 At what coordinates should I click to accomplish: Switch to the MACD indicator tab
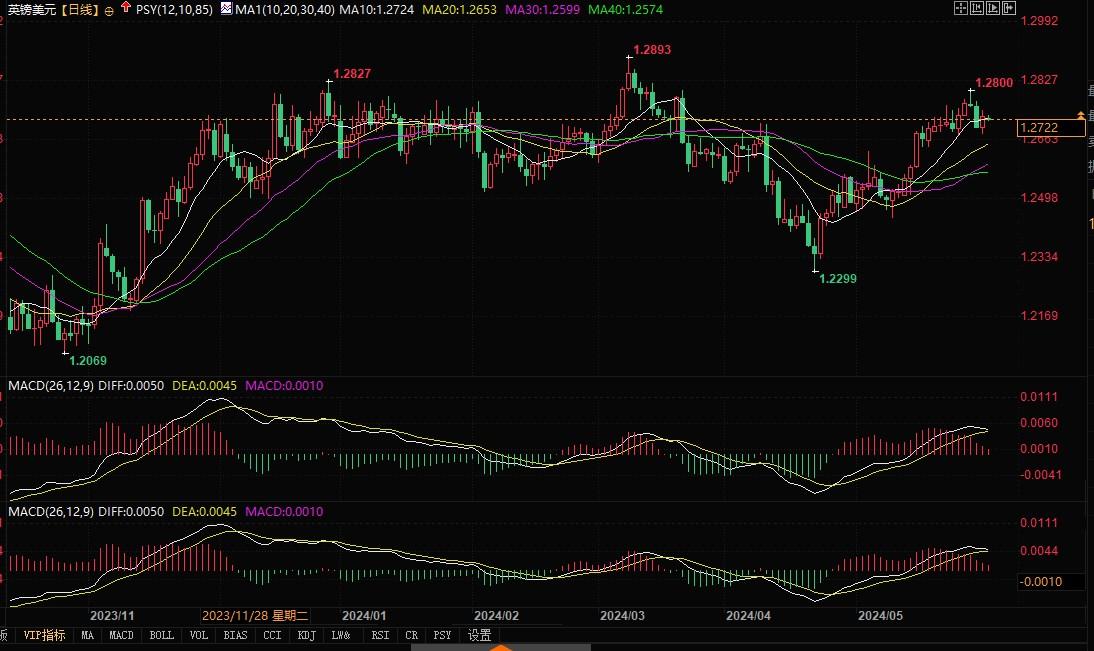pyautogui.click(x=120, y=635)
